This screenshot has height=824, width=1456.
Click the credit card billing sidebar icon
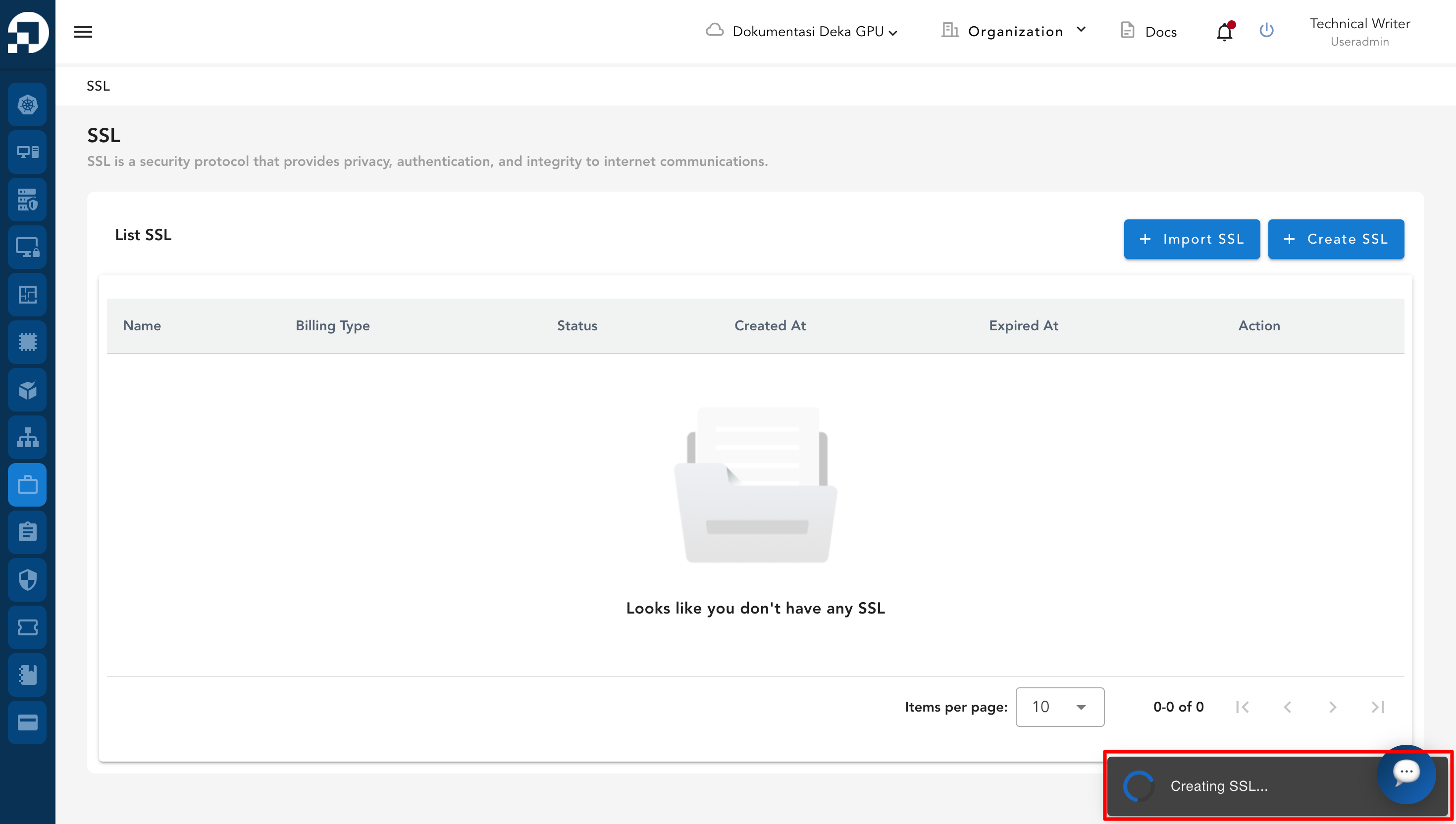pos(27,722)
